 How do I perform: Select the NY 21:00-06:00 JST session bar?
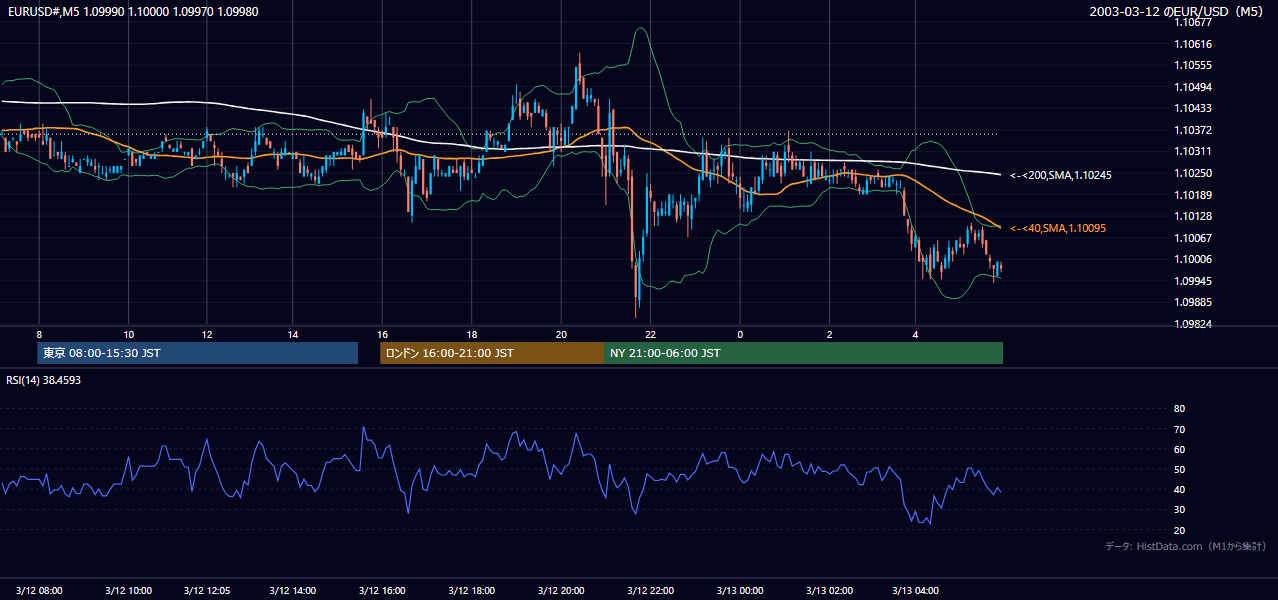coord(803,353)
